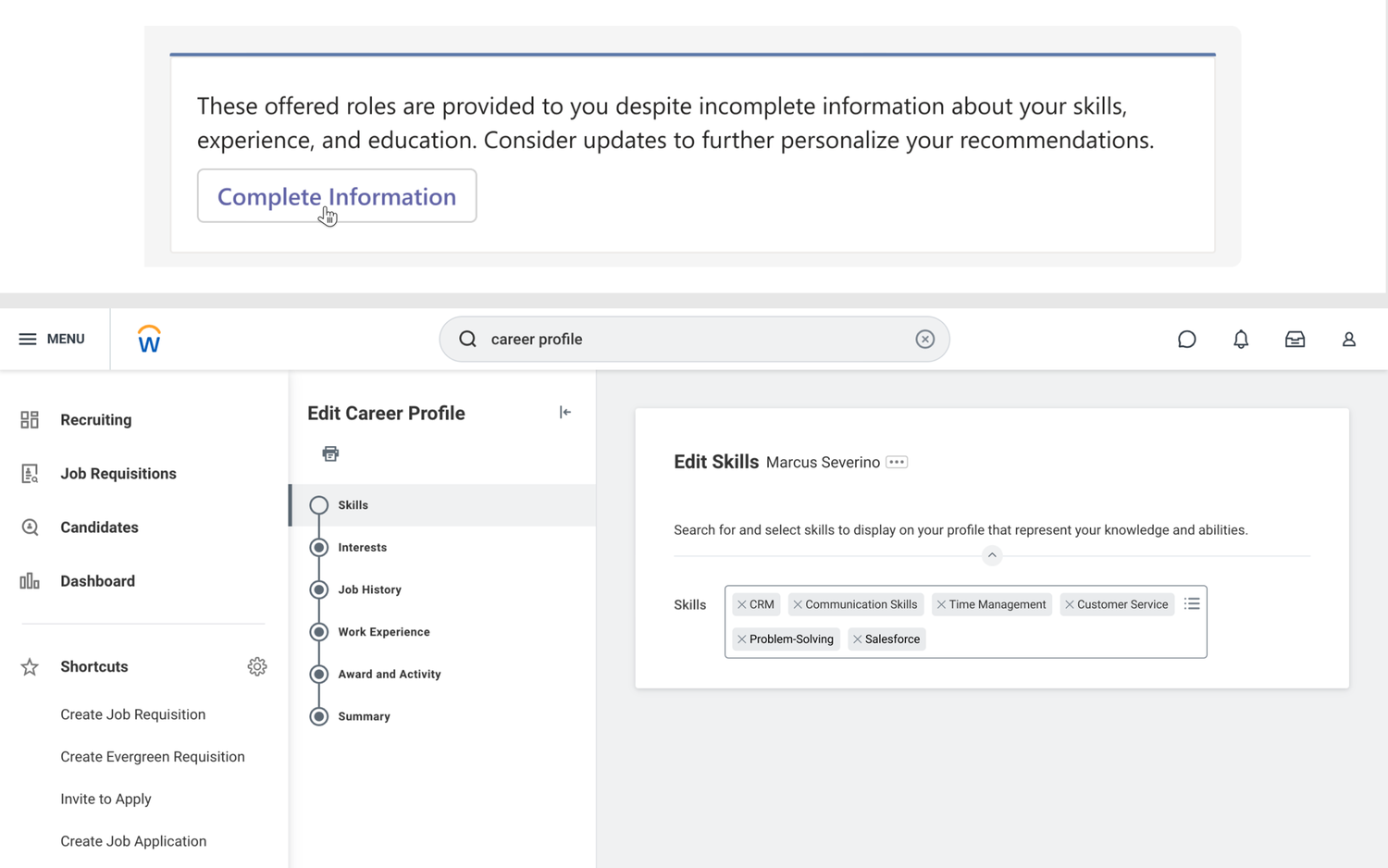Viewport: 1388px width, 868px height.
Task: Click the Workday logo
Action: (x=148, y=339)
